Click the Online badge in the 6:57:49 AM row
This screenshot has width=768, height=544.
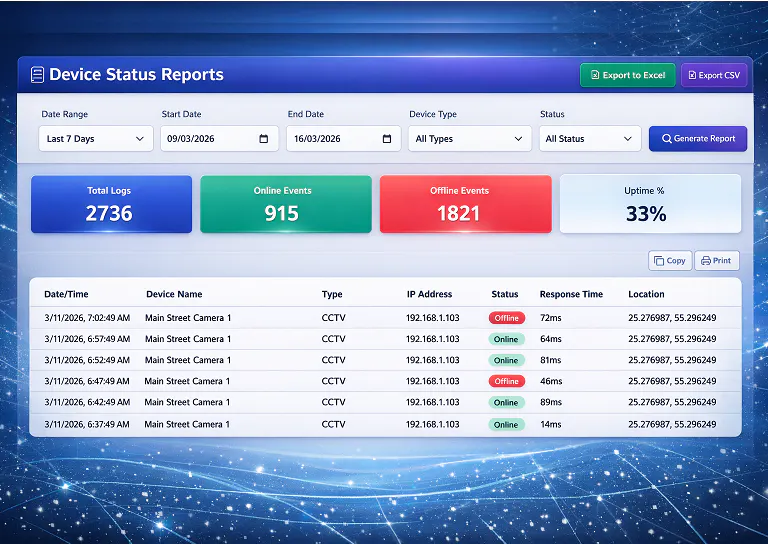coord(506,339)
